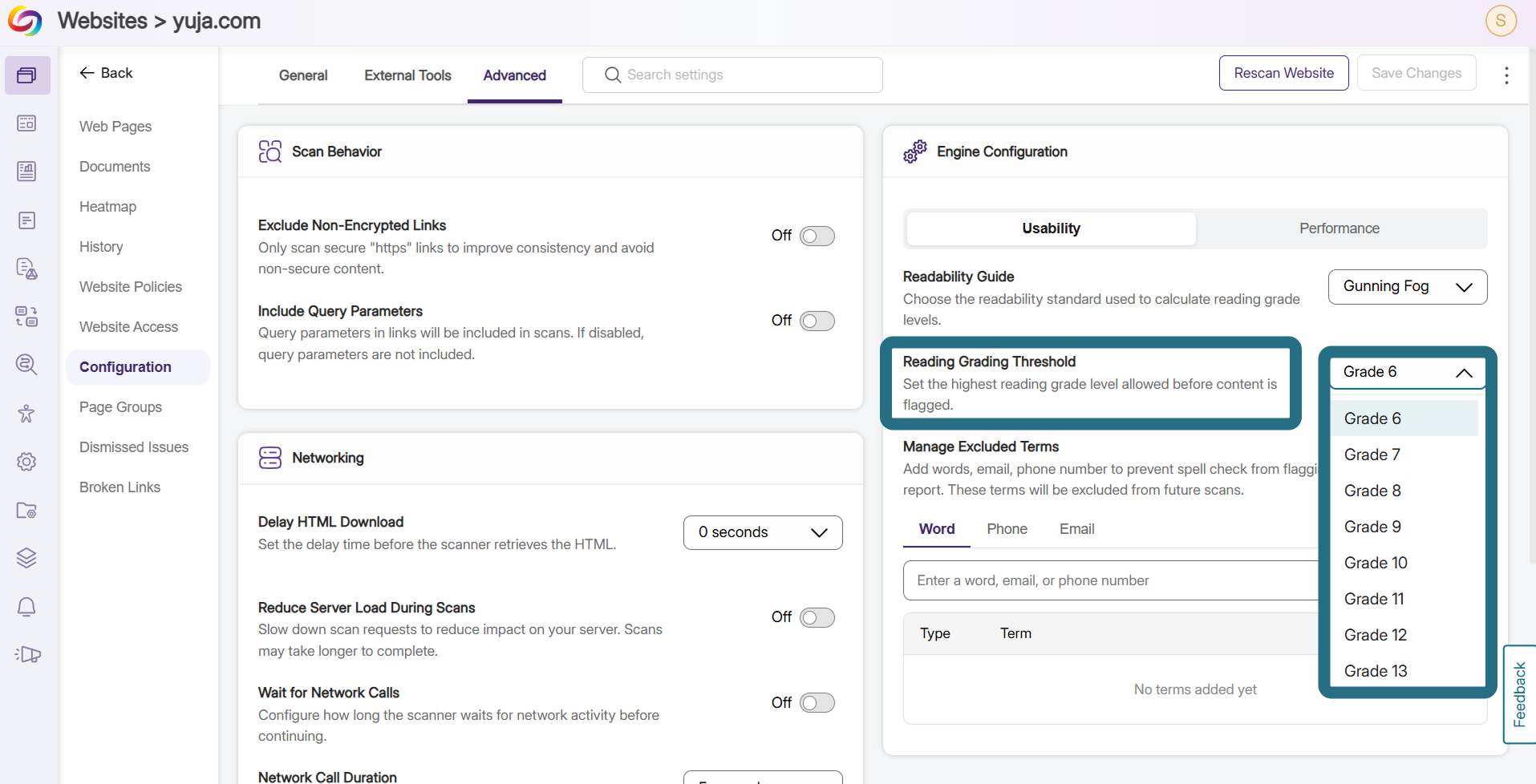This screenshot has width=1536, height=784.
Task: Click the user avatar S icon
Action: (x=1501, y=21)
